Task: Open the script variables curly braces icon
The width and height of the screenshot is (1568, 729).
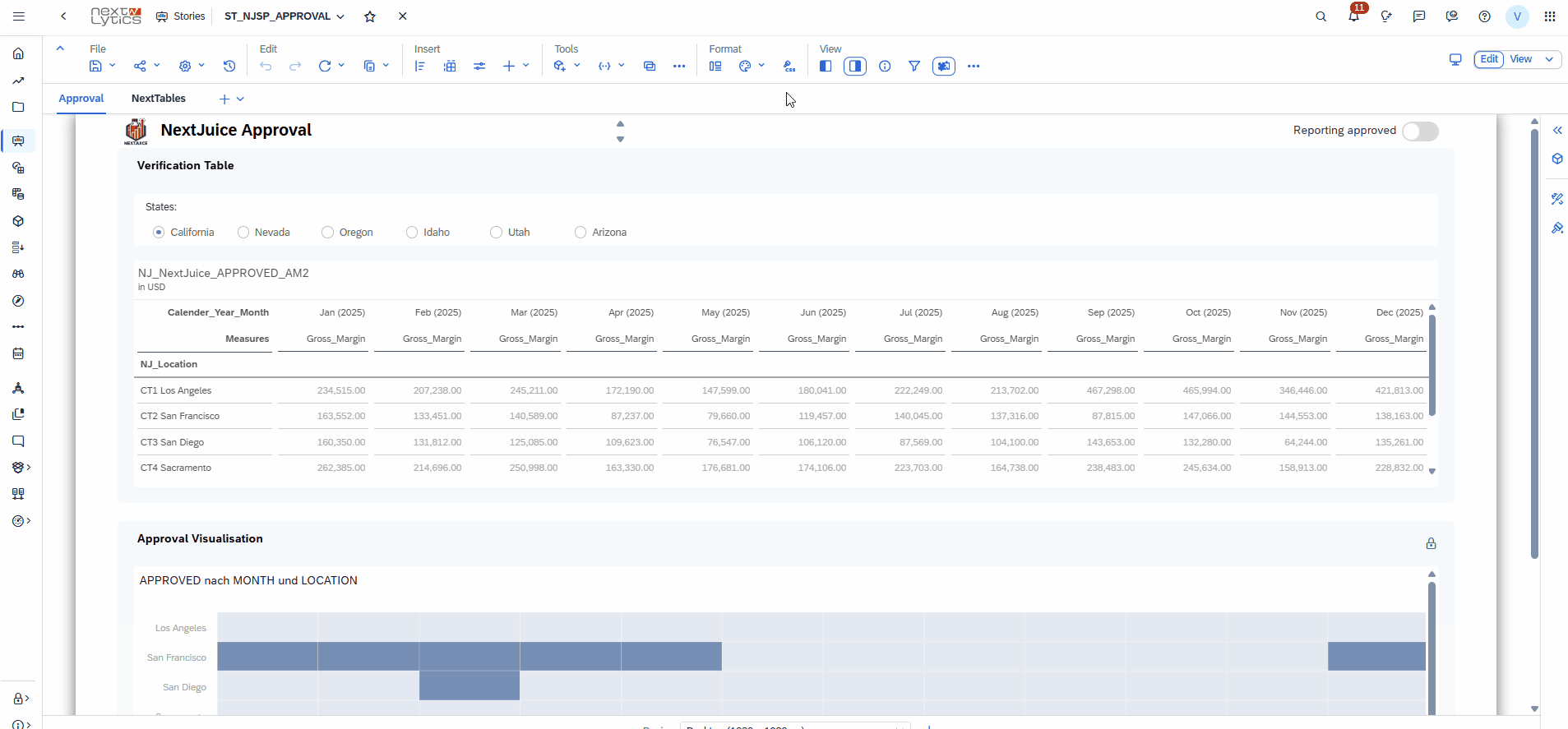Action: (604, 66)
